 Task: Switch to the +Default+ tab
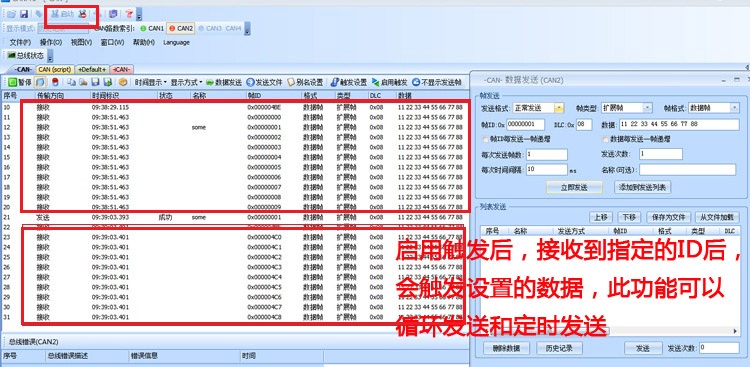pyautogui.click(x=92, y=69)
